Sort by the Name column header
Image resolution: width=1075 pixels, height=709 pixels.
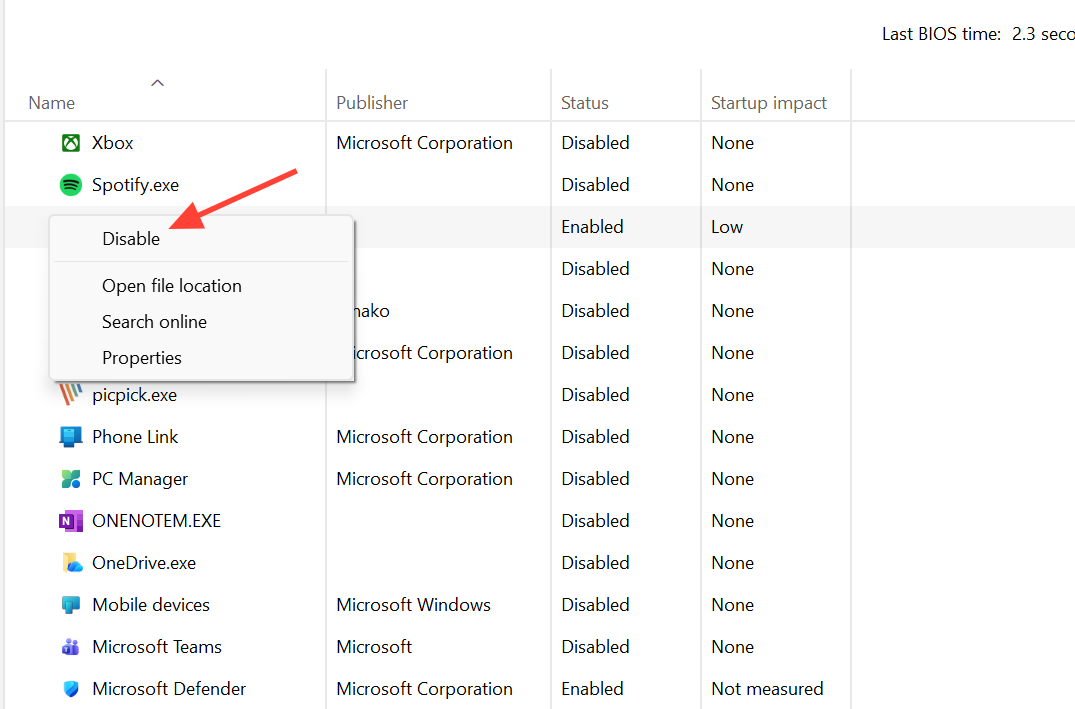[x=51, y=103]
